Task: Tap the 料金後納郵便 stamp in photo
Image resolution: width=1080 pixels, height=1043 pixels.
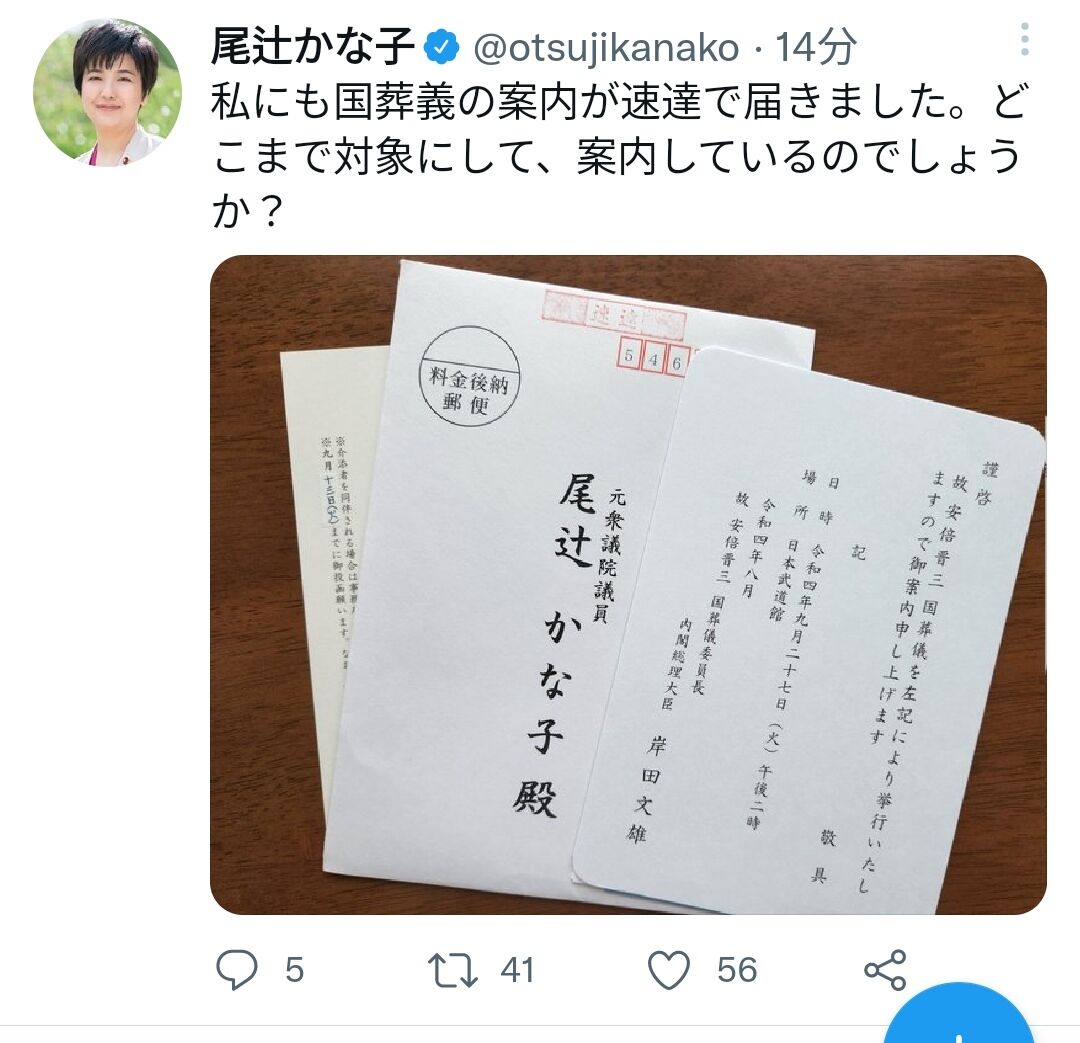Action: (470, 375)
